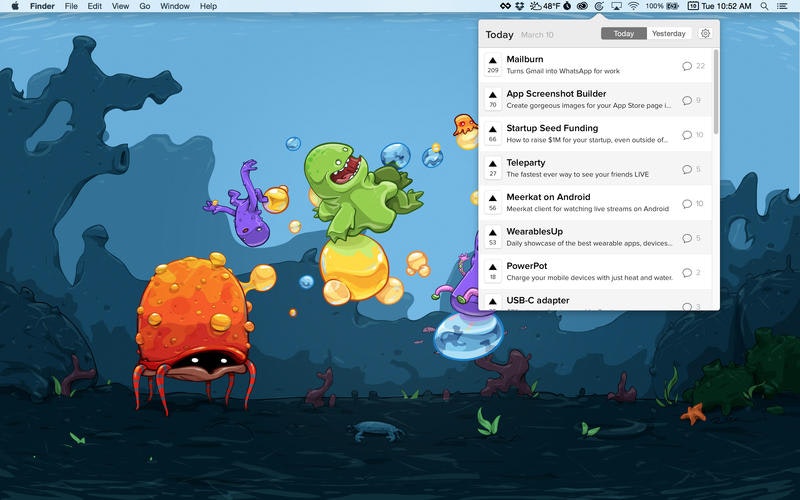Upvote App Screenshot Builder with its arrow
This screenshot has width=800, height=500.
(x=492, y=95)
